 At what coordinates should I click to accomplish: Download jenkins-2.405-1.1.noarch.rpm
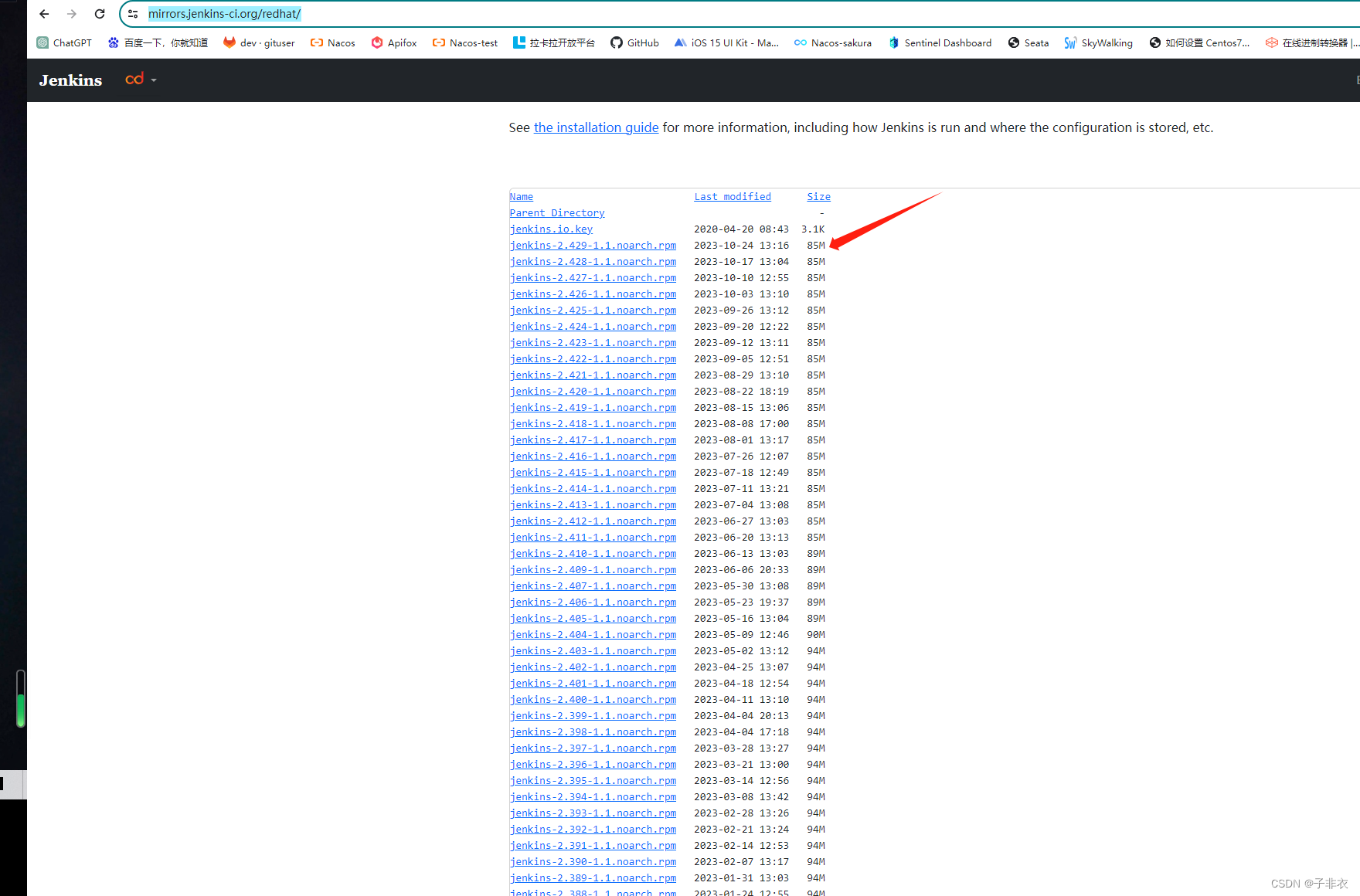click(593, 619)
